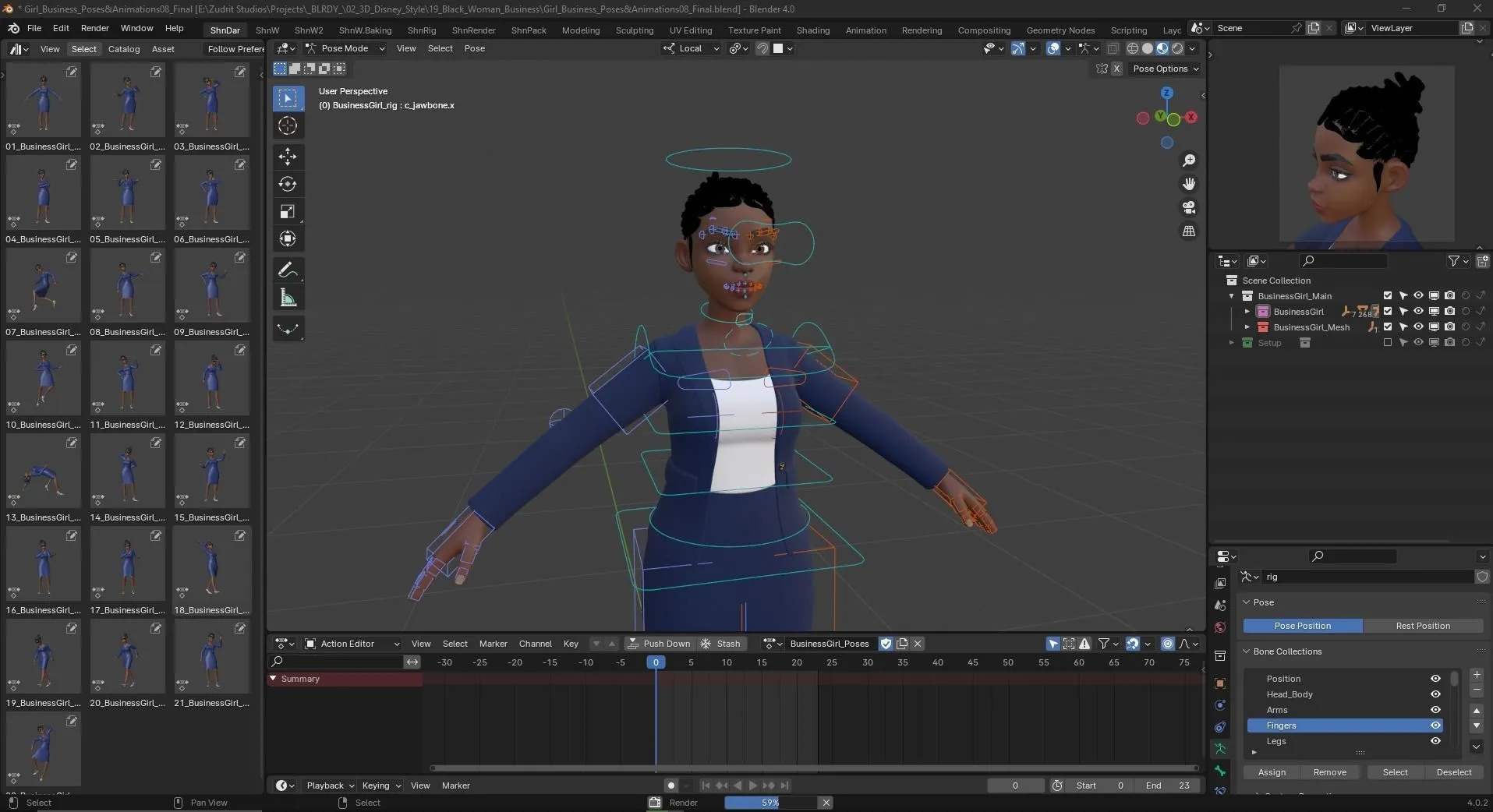This screenshot has height=812, width=1493.
Task: Activate the Scale tool
Action: (x=287, y=211)
